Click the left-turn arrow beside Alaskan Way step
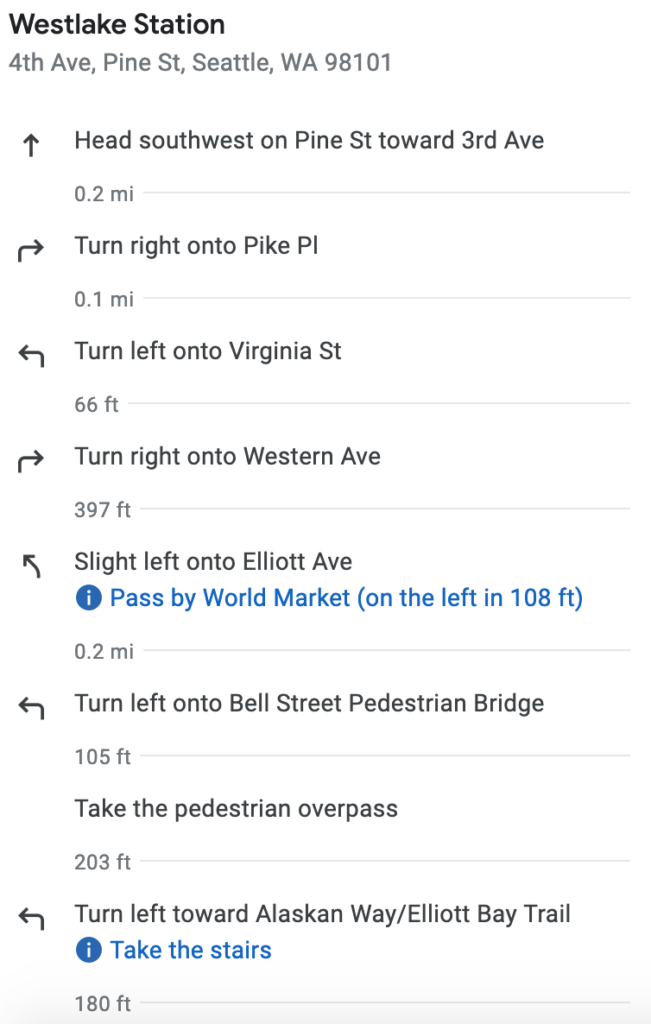The width and height of the screenshot is (651, 1024). pyautogui.click(x=31, y=918)
